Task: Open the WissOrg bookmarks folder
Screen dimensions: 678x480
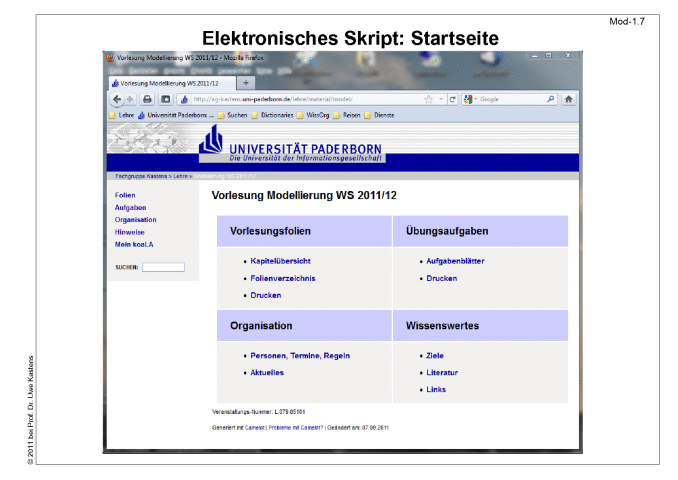Action: [313, 115]
